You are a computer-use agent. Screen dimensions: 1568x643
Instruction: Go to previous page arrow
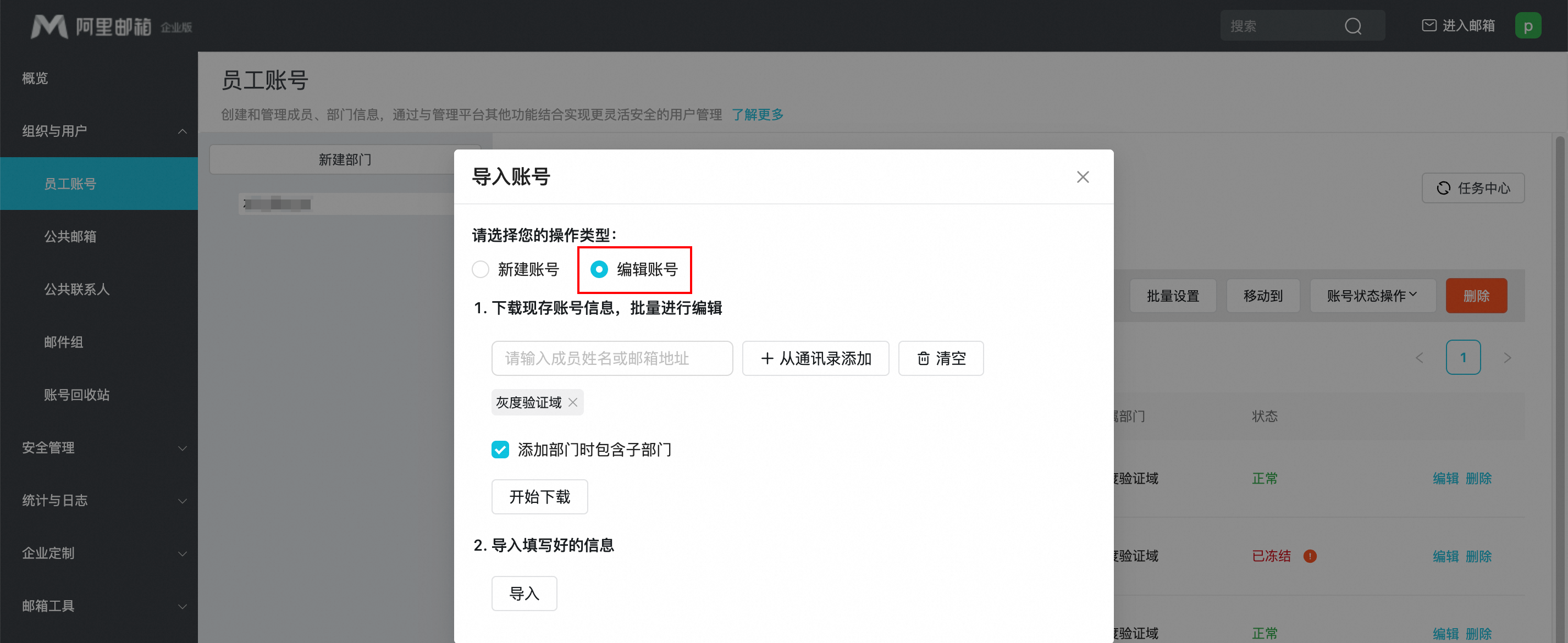(1420, 358)
